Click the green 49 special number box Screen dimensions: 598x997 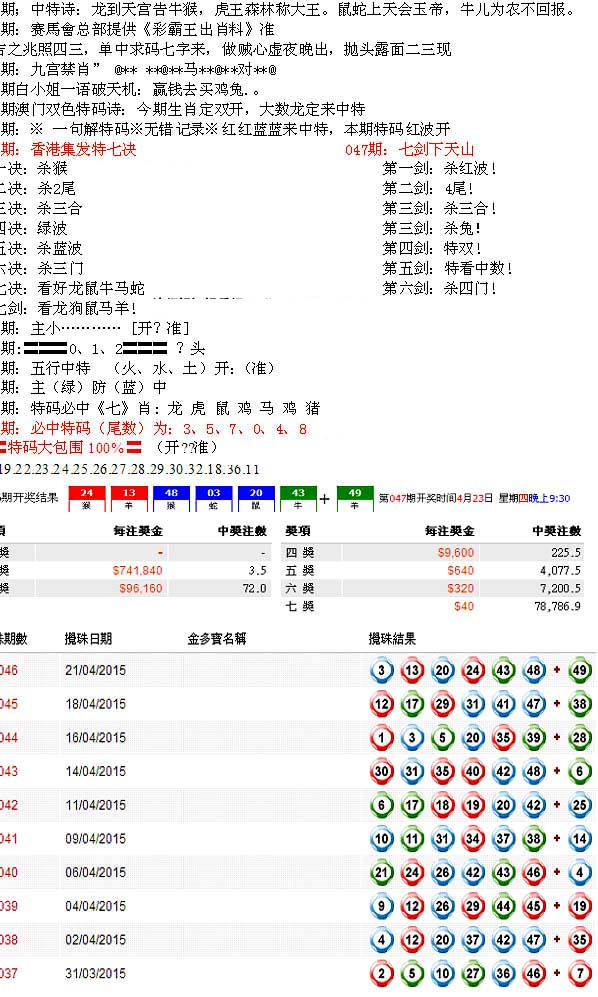(355, 498)
